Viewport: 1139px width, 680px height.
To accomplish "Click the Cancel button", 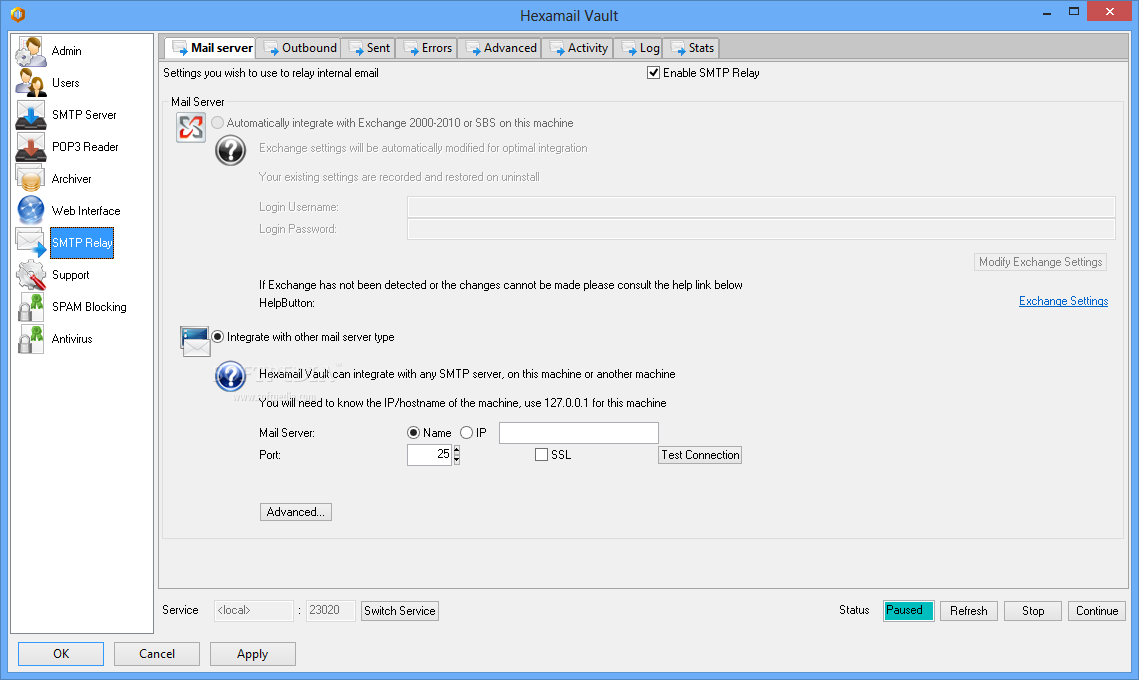I will [x=157, y=654].
